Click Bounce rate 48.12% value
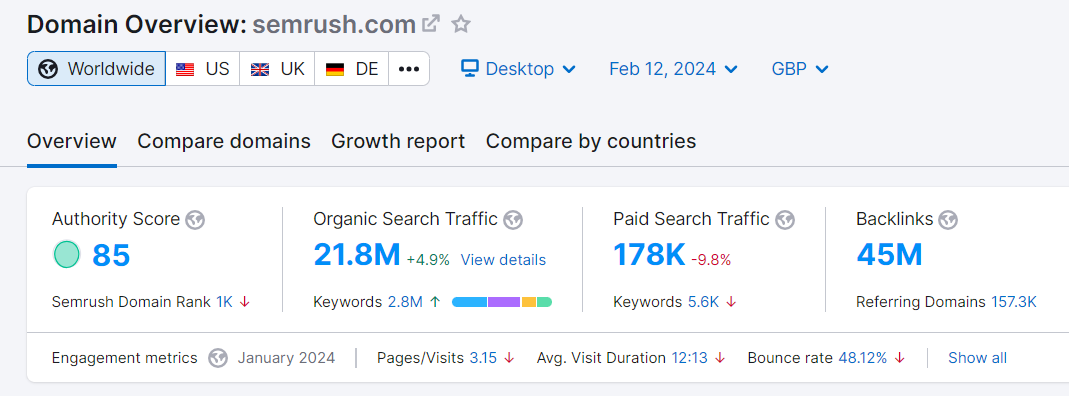Screen dimensions: 1069x396 [x=862, y=358]
